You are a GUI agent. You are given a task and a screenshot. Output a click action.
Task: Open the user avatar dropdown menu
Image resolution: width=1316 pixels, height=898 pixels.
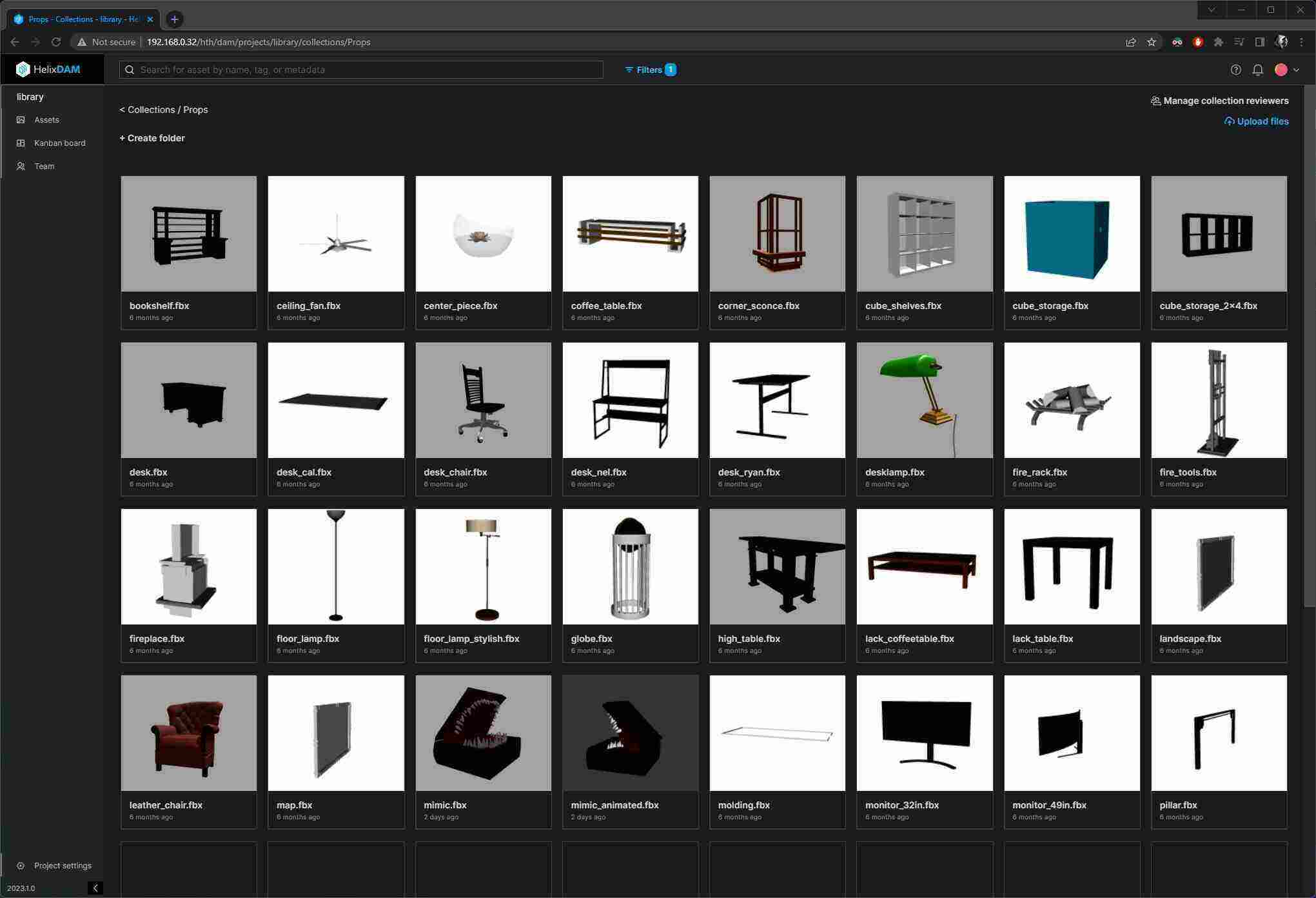(1285, 70)
